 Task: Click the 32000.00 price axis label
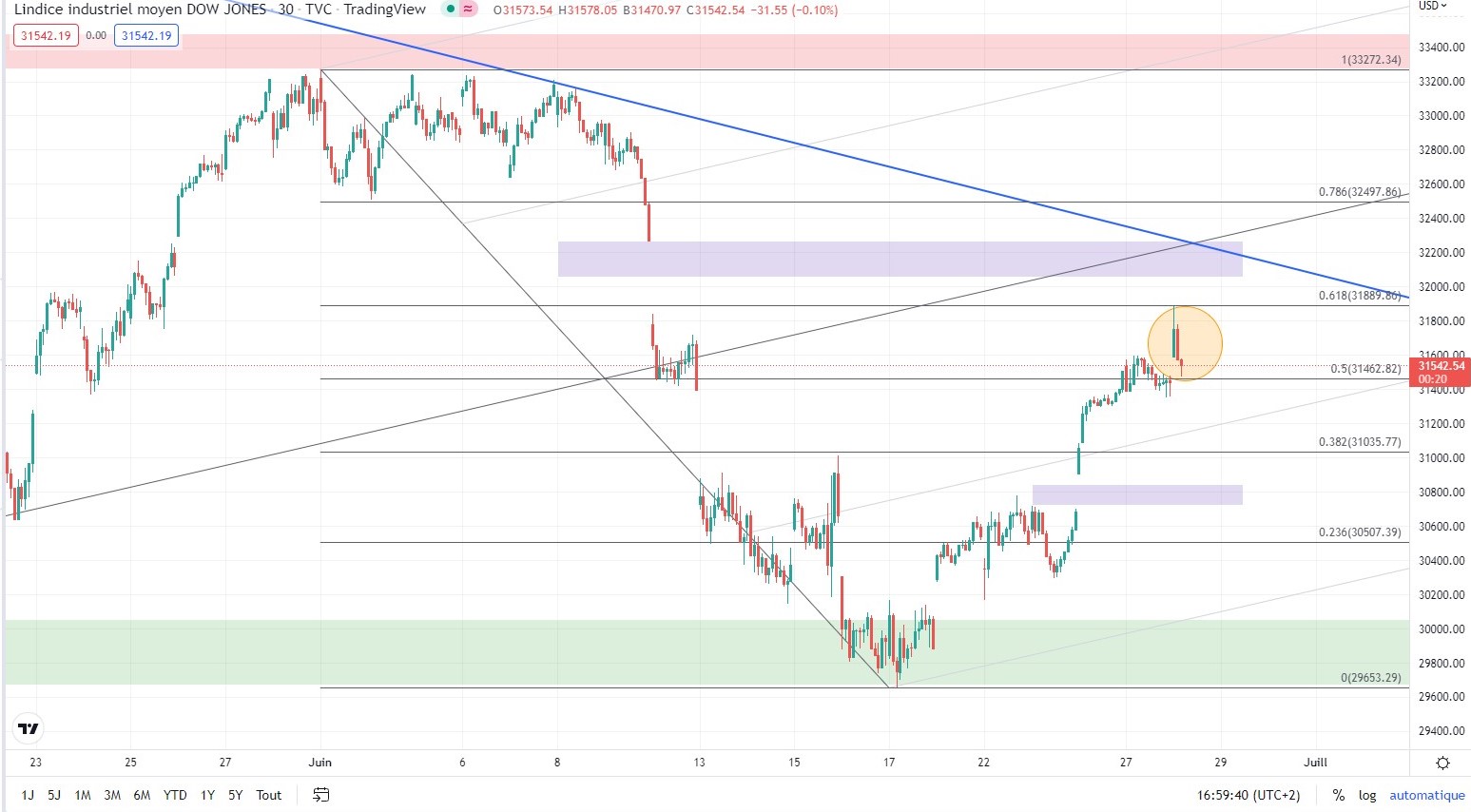1441,287
